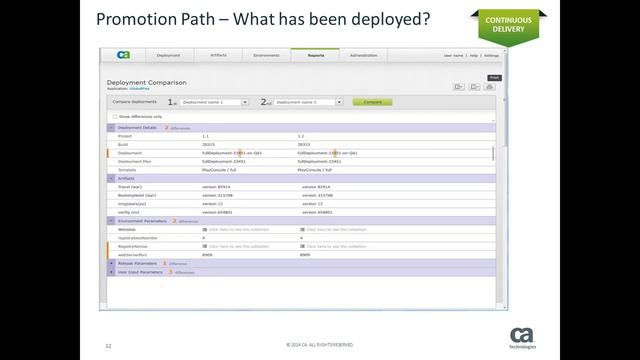Collapse the Artifacts section
Screen dimensions: 640x360
click(x=111, y=178)
